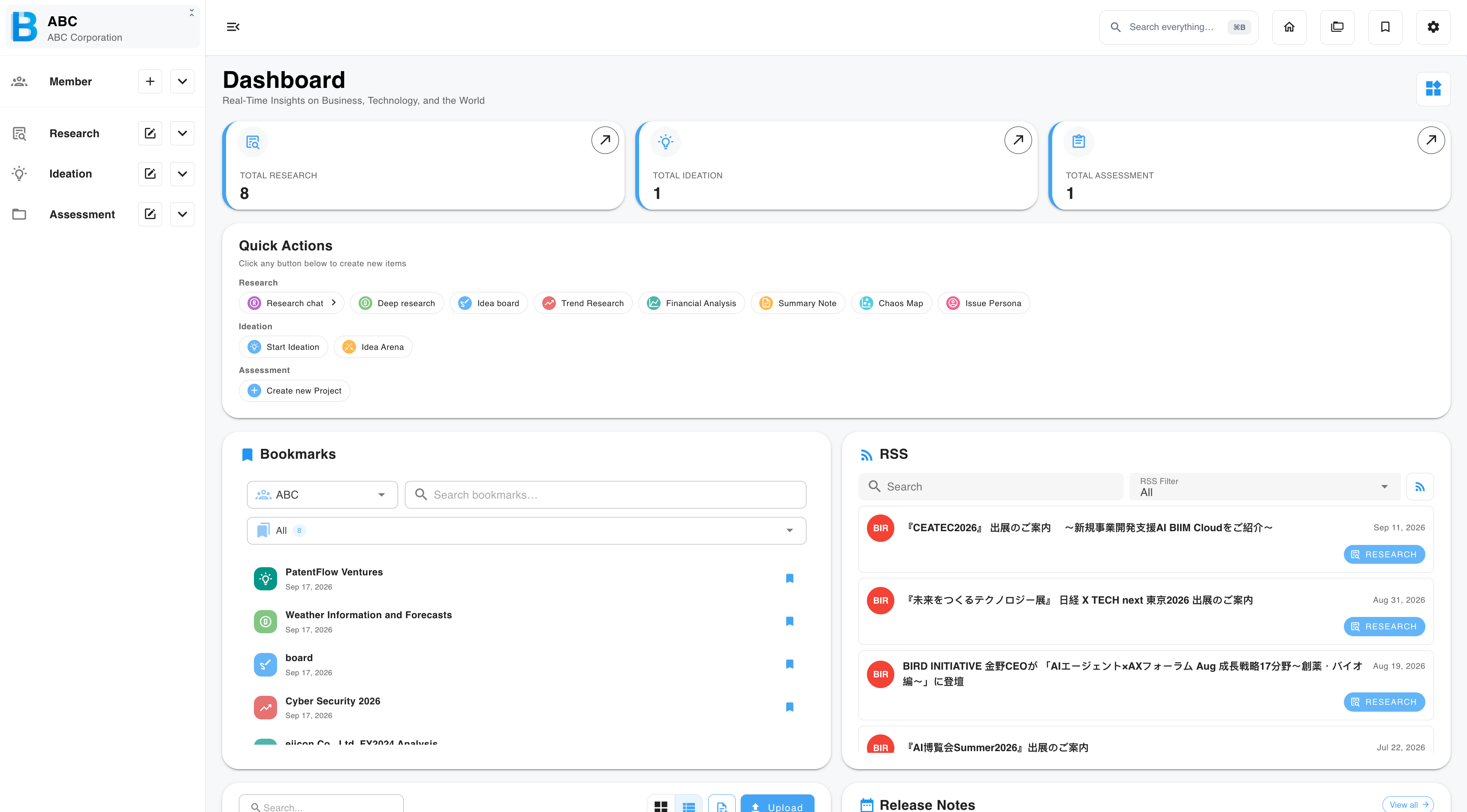This screenshot has height=812, width=1467.
Task: Click Create new Project
Action: [x=294, y=391]
